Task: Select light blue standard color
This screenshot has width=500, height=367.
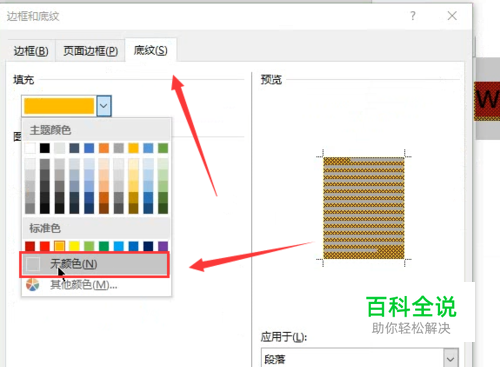Action: pyautogui.click(x=119, y=246)
